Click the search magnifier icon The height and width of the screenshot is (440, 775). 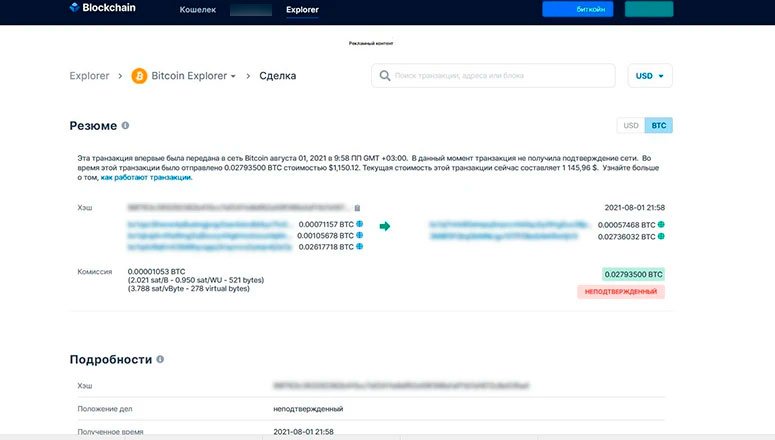[384, 76]
